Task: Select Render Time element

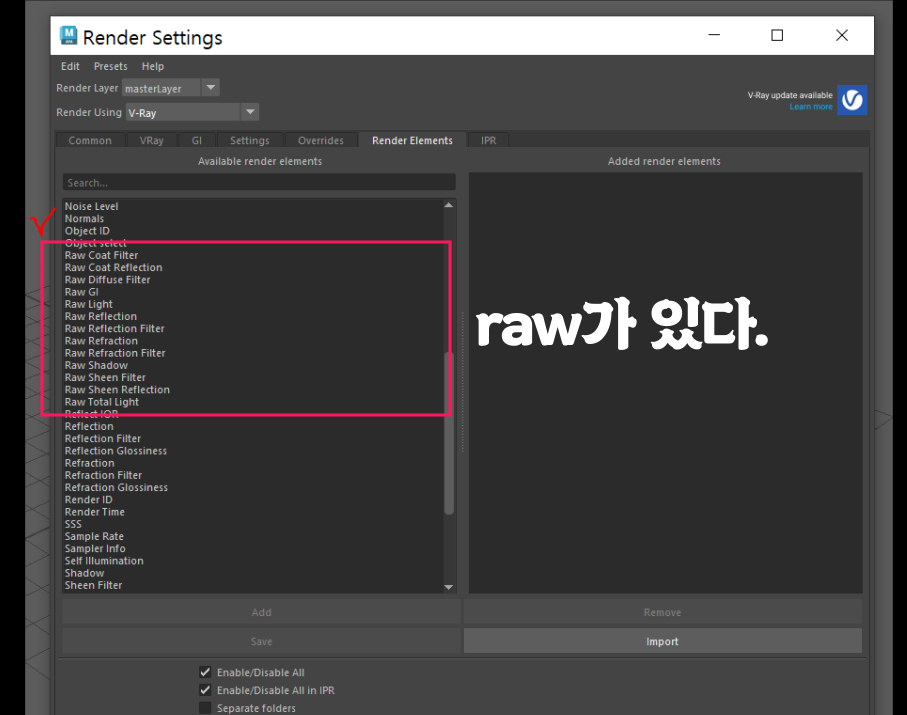Action: pyautogui.click(x=94, y=512)
